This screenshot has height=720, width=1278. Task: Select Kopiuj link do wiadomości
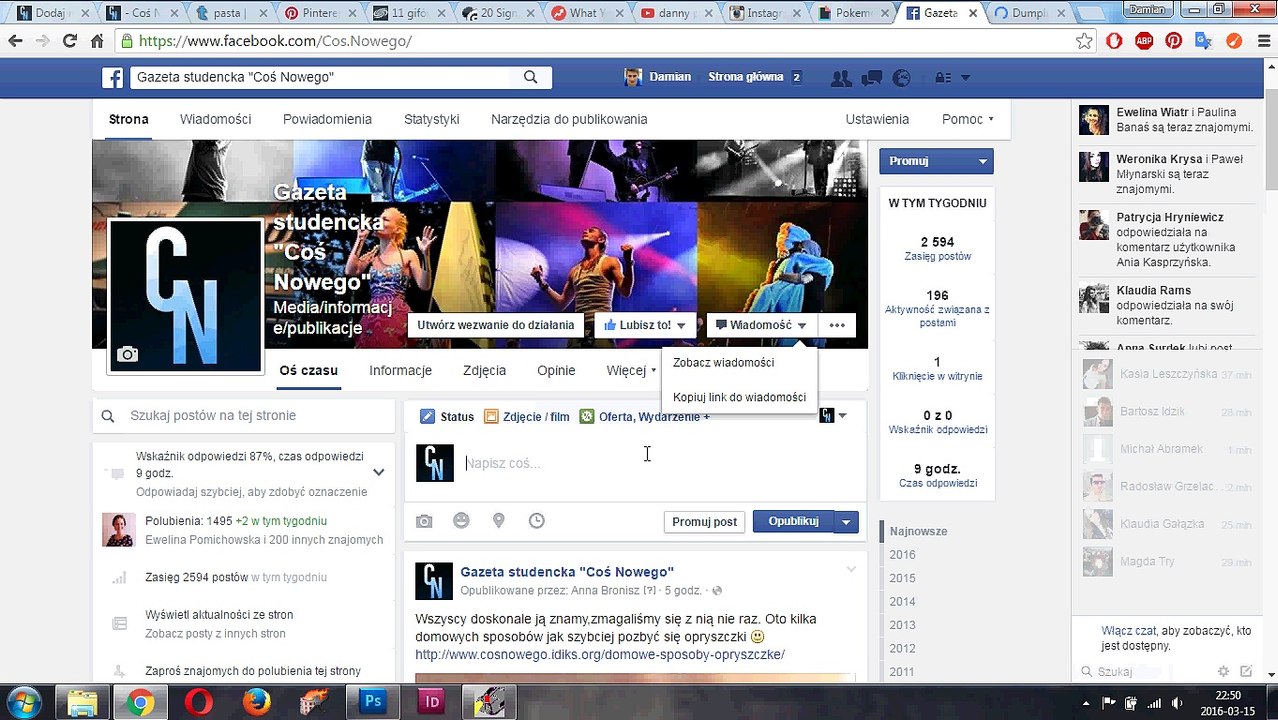[739, 397]
